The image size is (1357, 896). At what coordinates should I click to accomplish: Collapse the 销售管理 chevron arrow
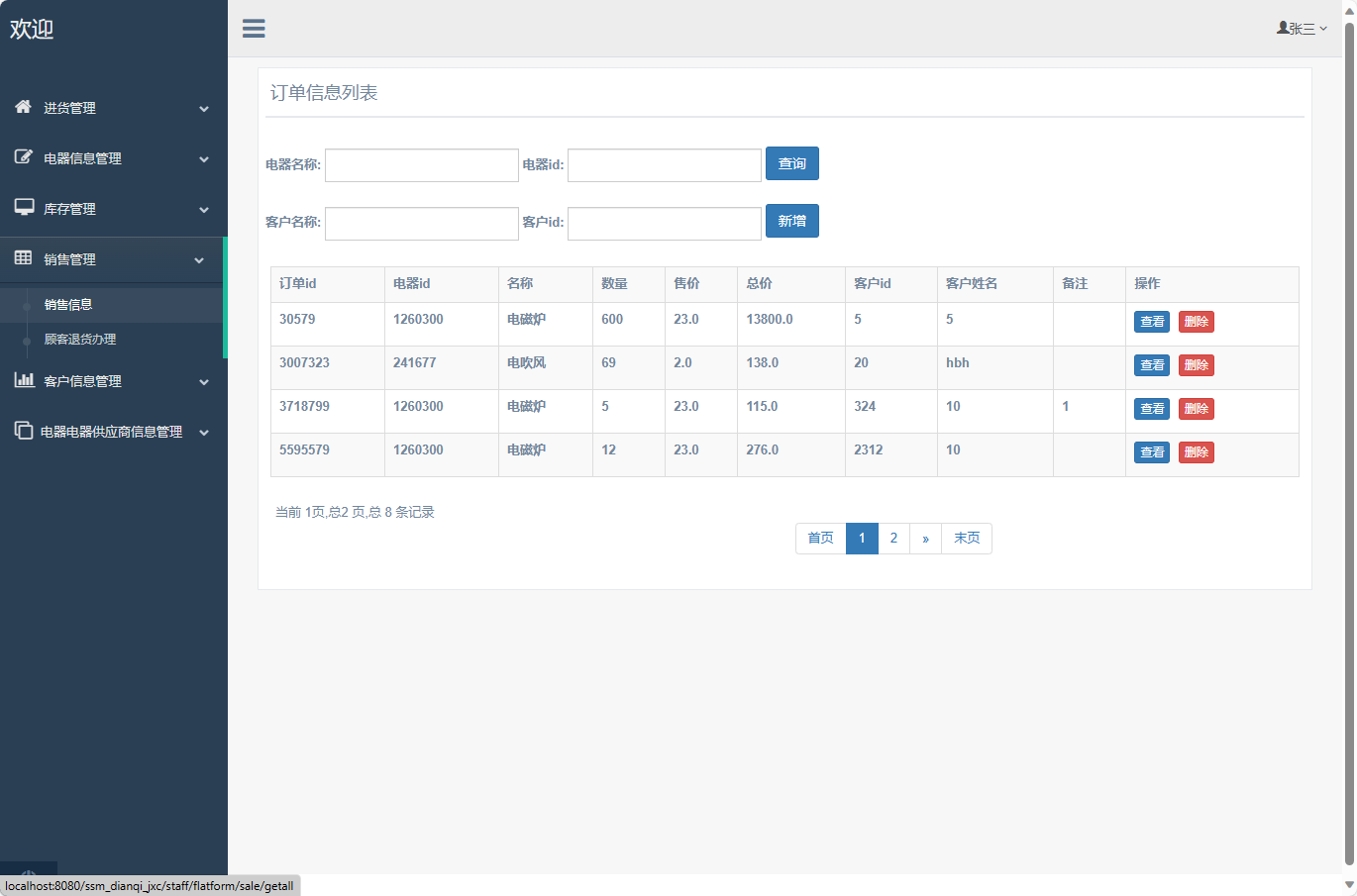[x=199, y=260]
